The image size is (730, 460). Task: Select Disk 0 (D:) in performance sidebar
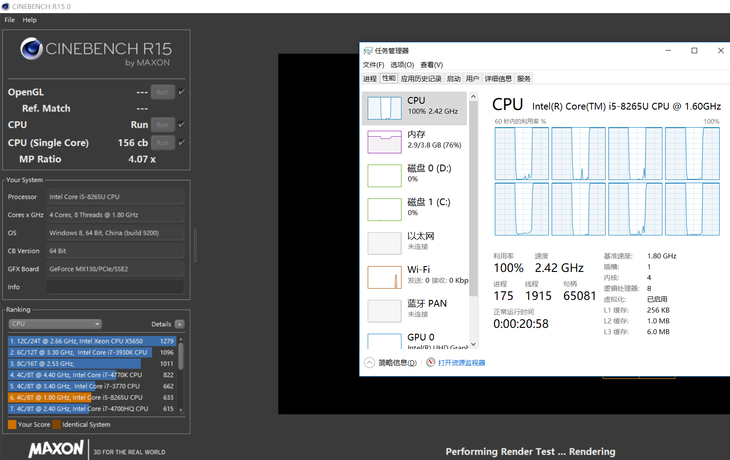point(414,176)
